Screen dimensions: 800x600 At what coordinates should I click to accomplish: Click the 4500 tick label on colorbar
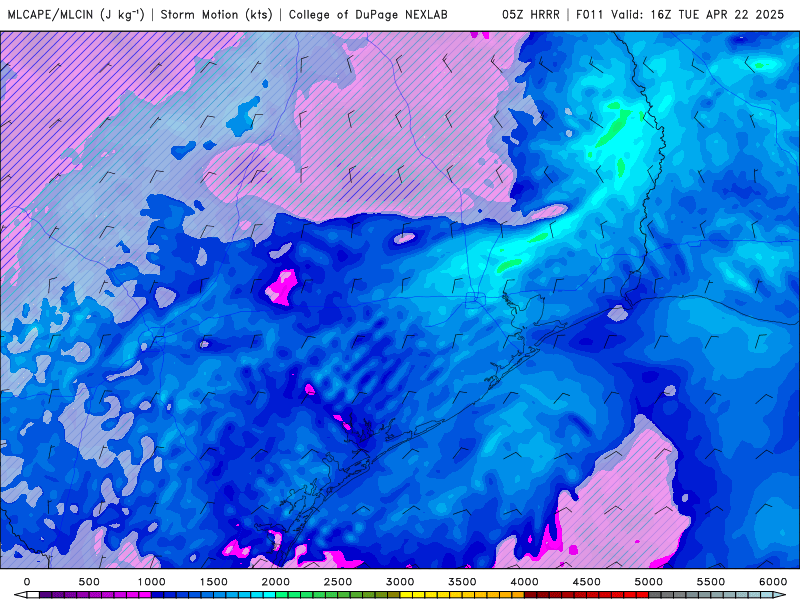coord(587,582)
